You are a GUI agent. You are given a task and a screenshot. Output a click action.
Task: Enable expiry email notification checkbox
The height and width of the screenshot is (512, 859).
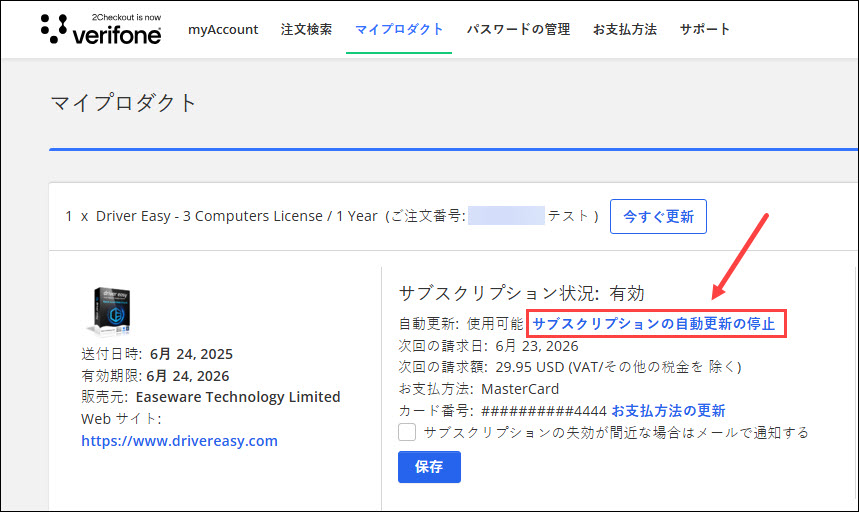click(x=407, y=432)
